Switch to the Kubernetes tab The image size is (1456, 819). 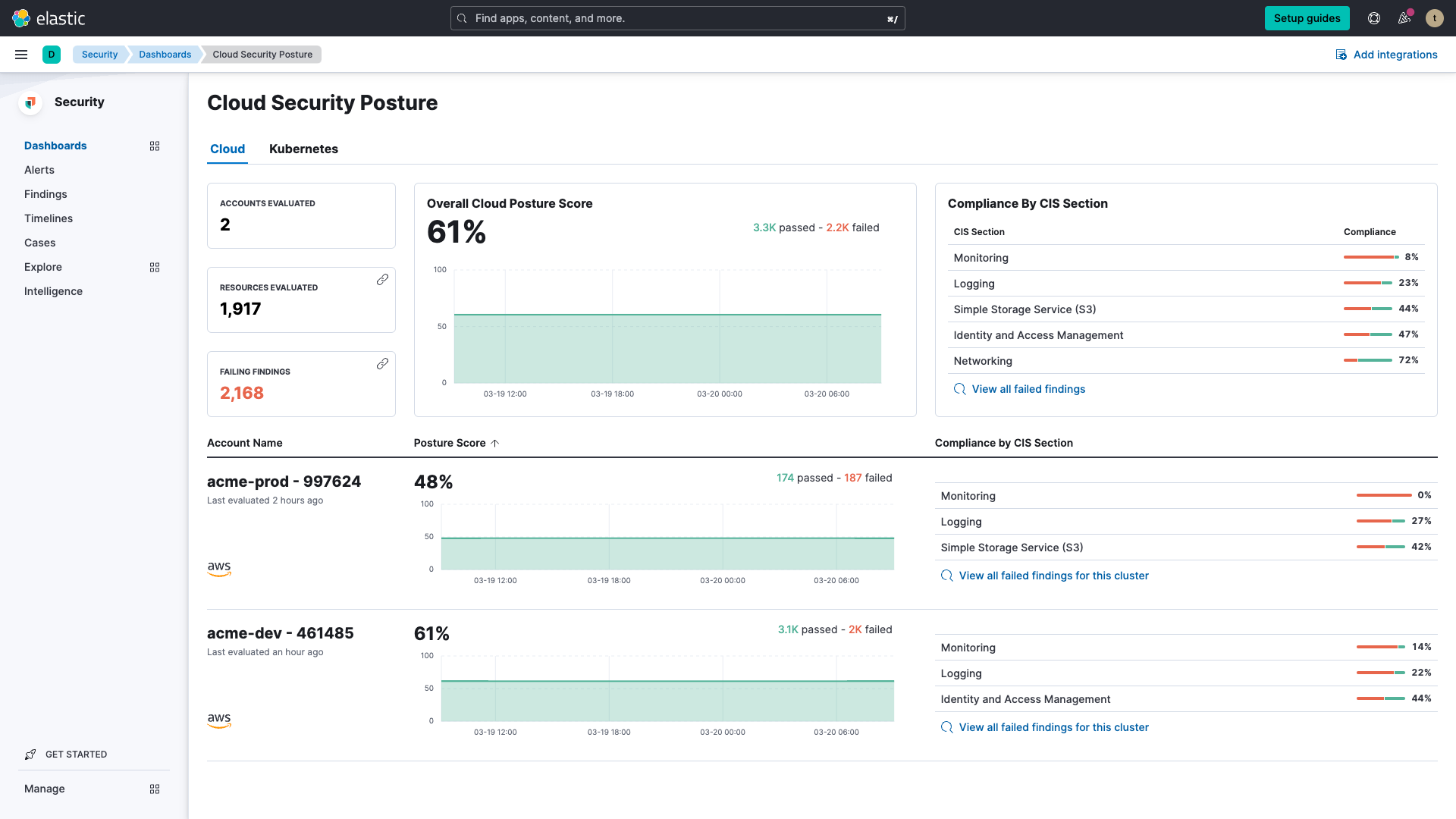coord(303,148)
